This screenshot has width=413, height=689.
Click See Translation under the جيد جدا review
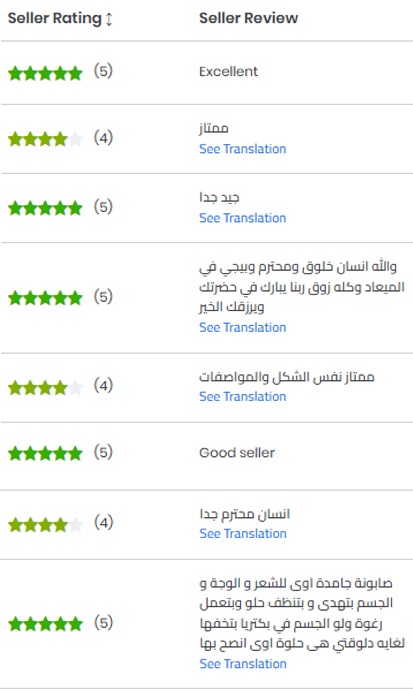pyautogui.click(x=243, y=218)
